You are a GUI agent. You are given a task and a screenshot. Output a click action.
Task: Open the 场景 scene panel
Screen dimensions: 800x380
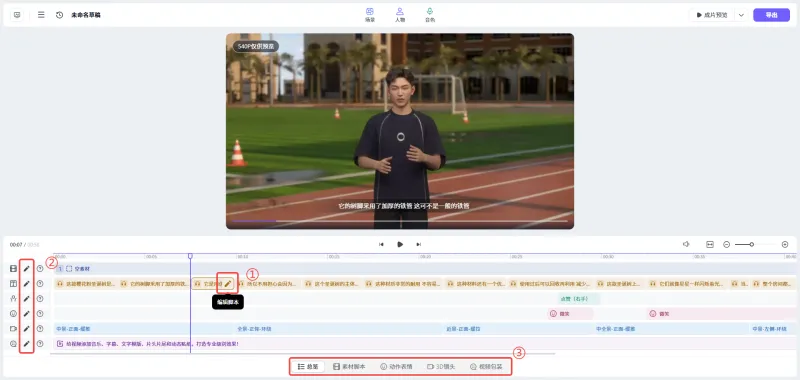(370, 15)
